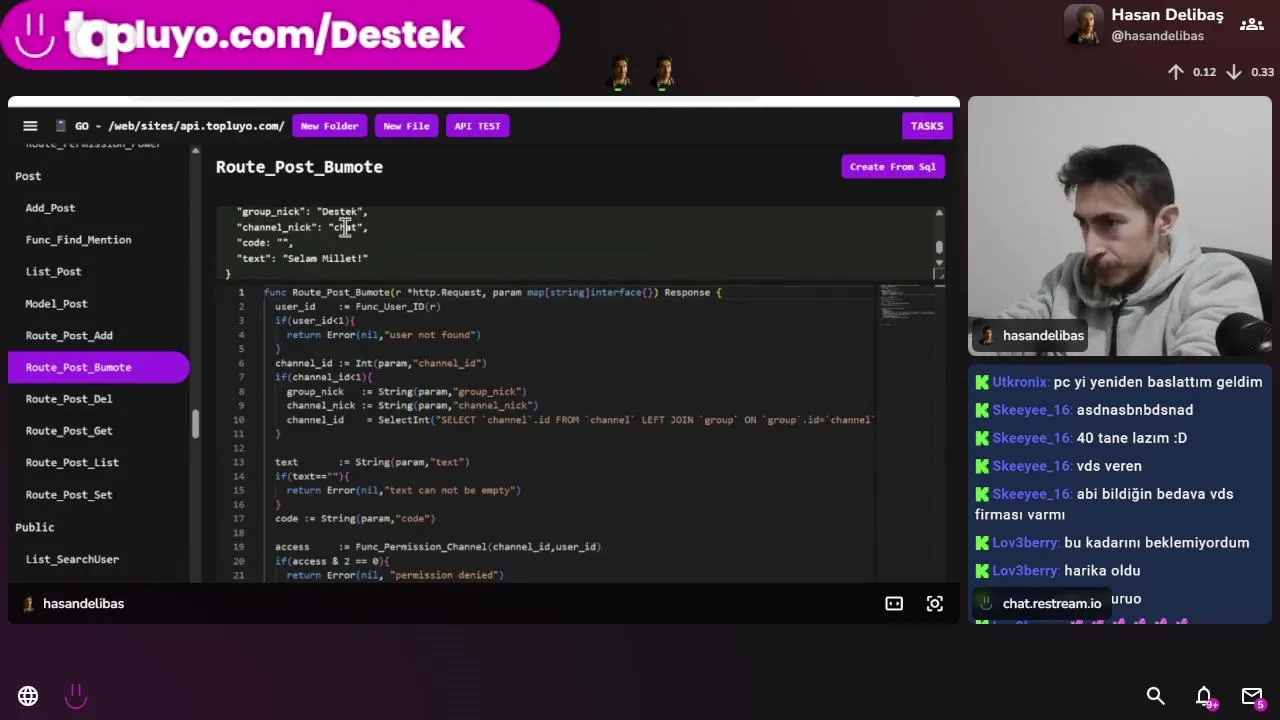The image size is (1280, 720).
Task: Click the JSON panel scroll-up arrow
Action: click(x=938, y=213)
